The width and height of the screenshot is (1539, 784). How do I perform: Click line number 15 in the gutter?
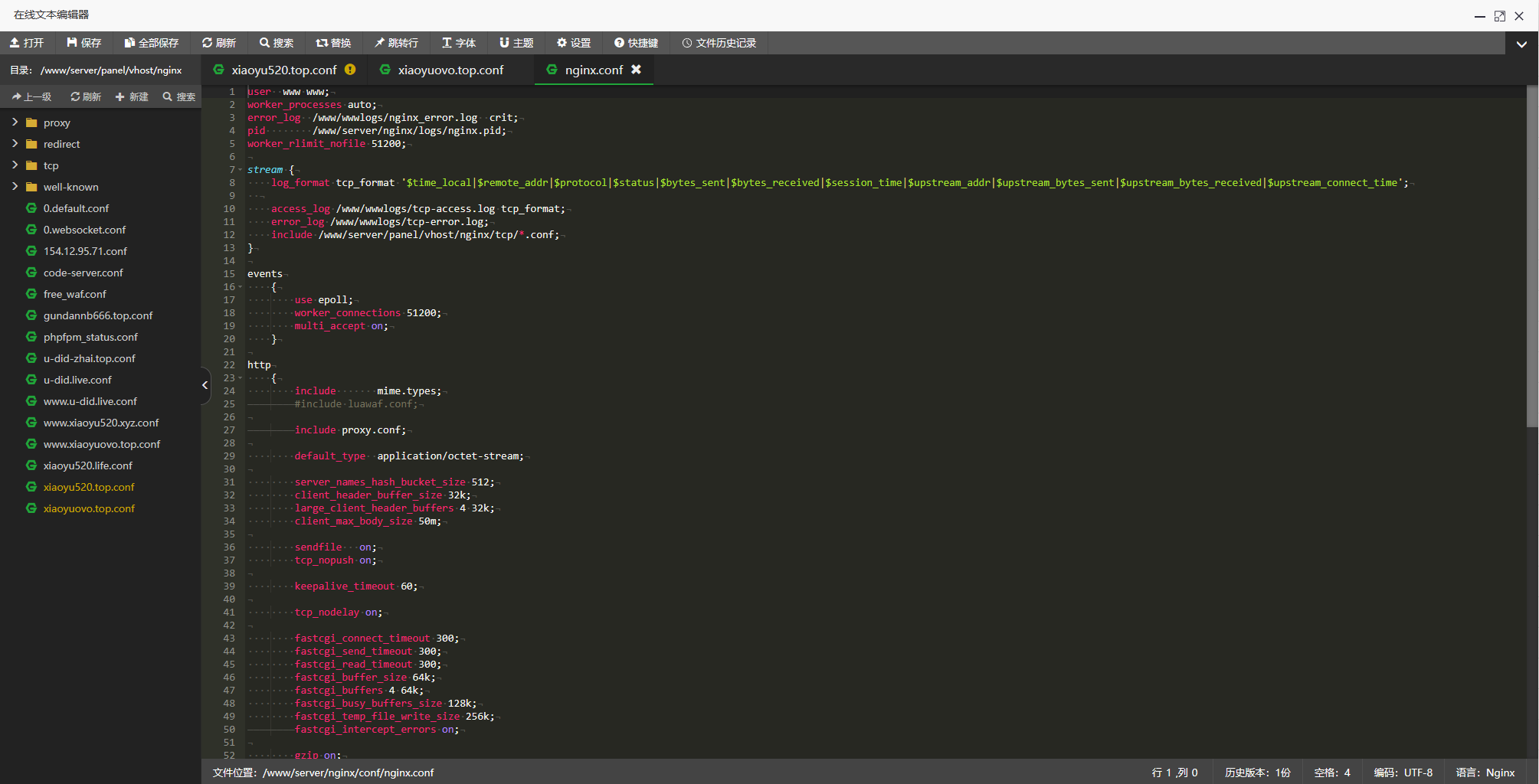point(229,274)
